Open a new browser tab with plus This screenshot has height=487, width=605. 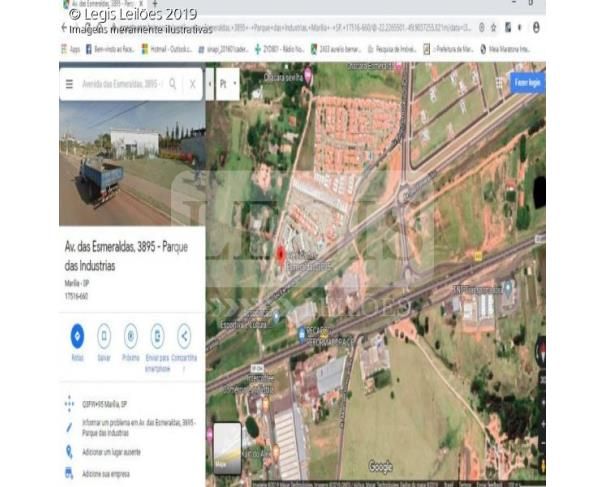pos(155,3)
